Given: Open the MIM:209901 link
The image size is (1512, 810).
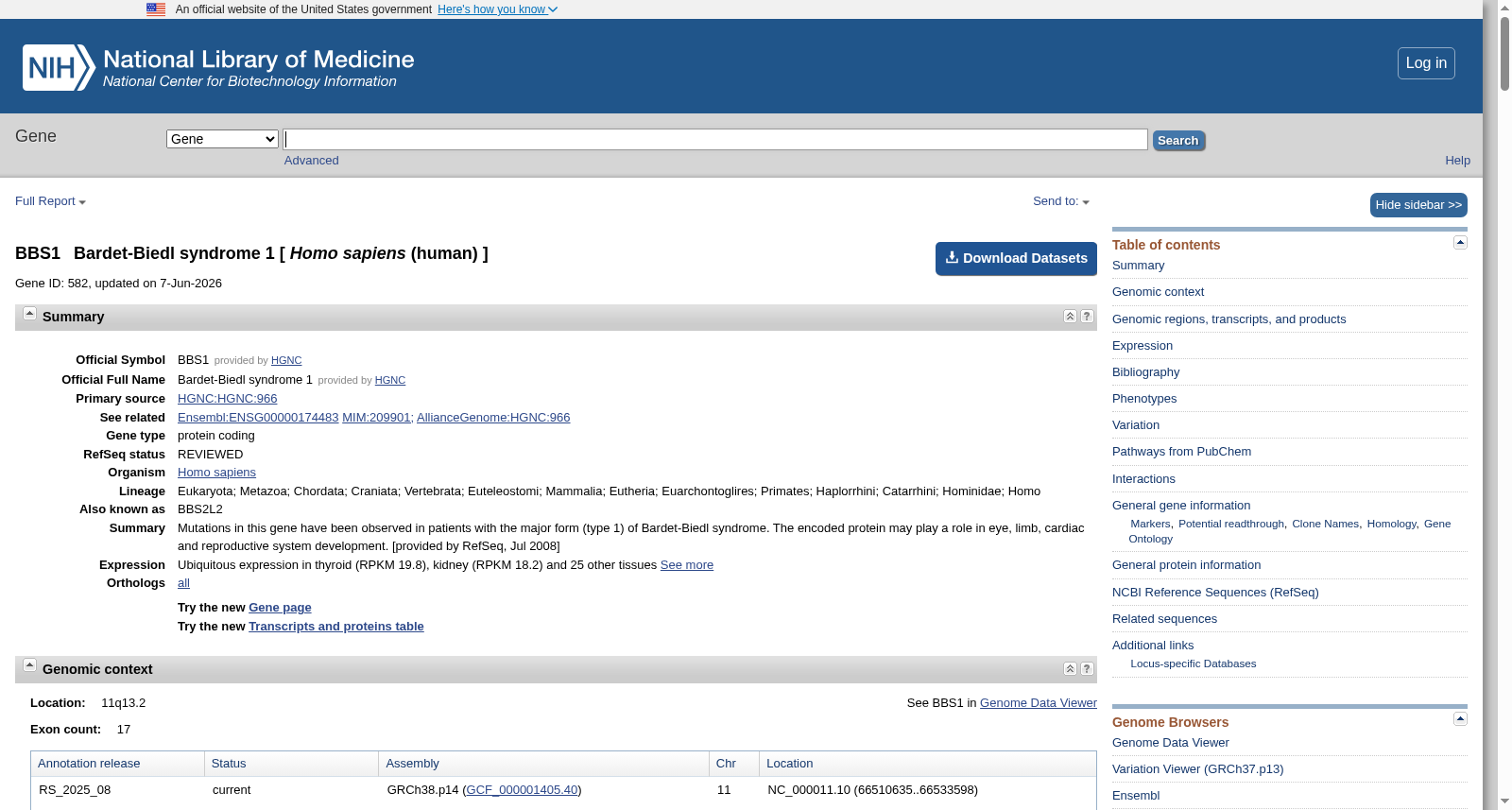Looking at the screenshot, I should [376, 418].
